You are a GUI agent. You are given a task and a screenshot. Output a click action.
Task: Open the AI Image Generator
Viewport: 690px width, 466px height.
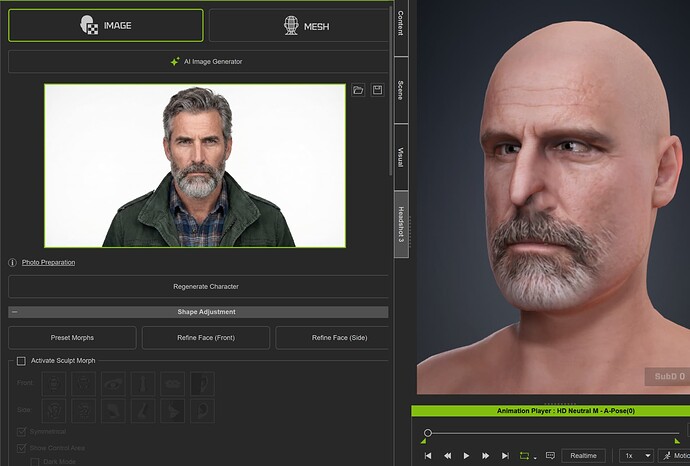[198, 62]
